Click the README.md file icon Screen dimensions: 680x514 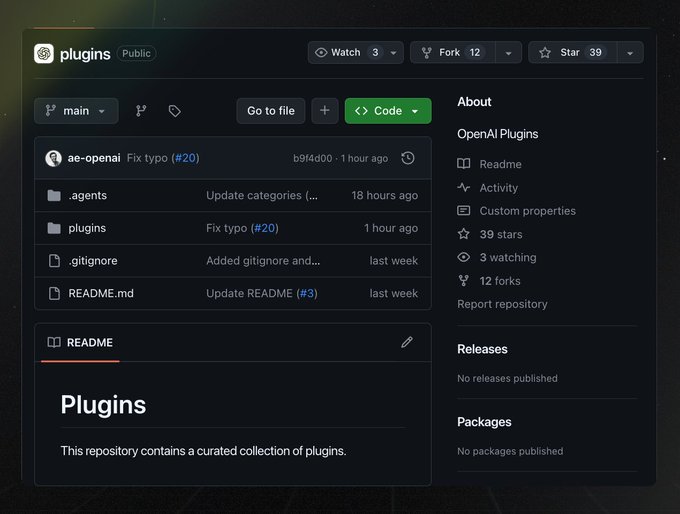(54, 294)
